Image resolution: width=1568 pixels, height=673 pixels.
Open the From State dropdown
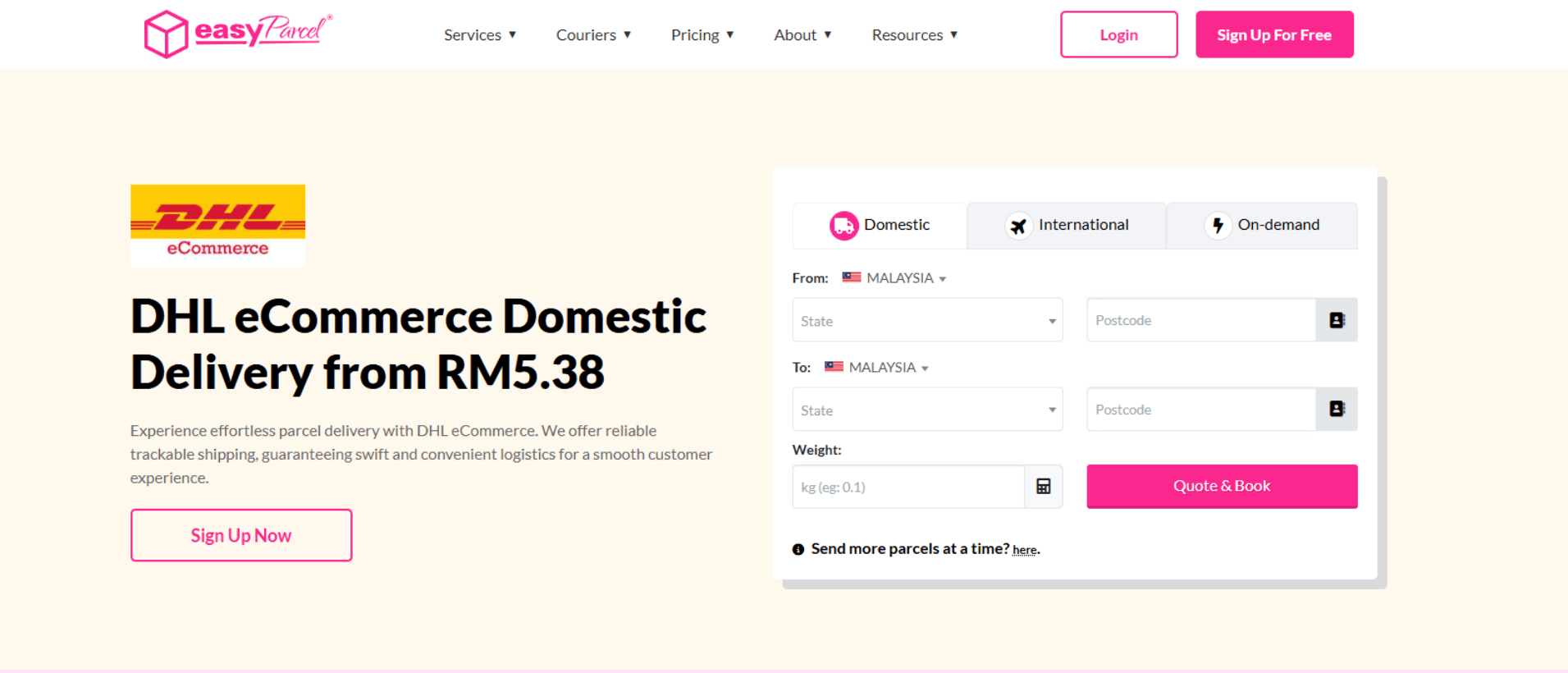click(927, 320)
